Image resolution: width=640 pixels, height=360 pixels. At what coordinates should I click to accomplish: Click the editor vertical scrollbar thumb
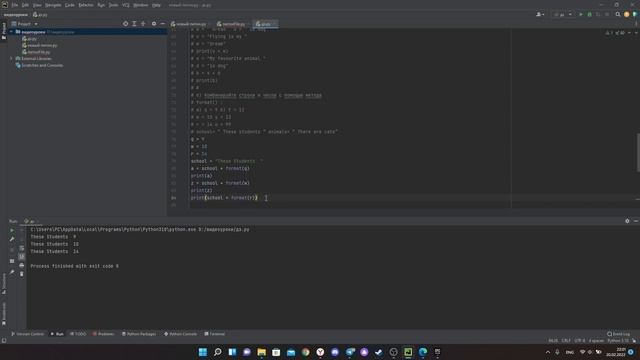tap(638, 153)
